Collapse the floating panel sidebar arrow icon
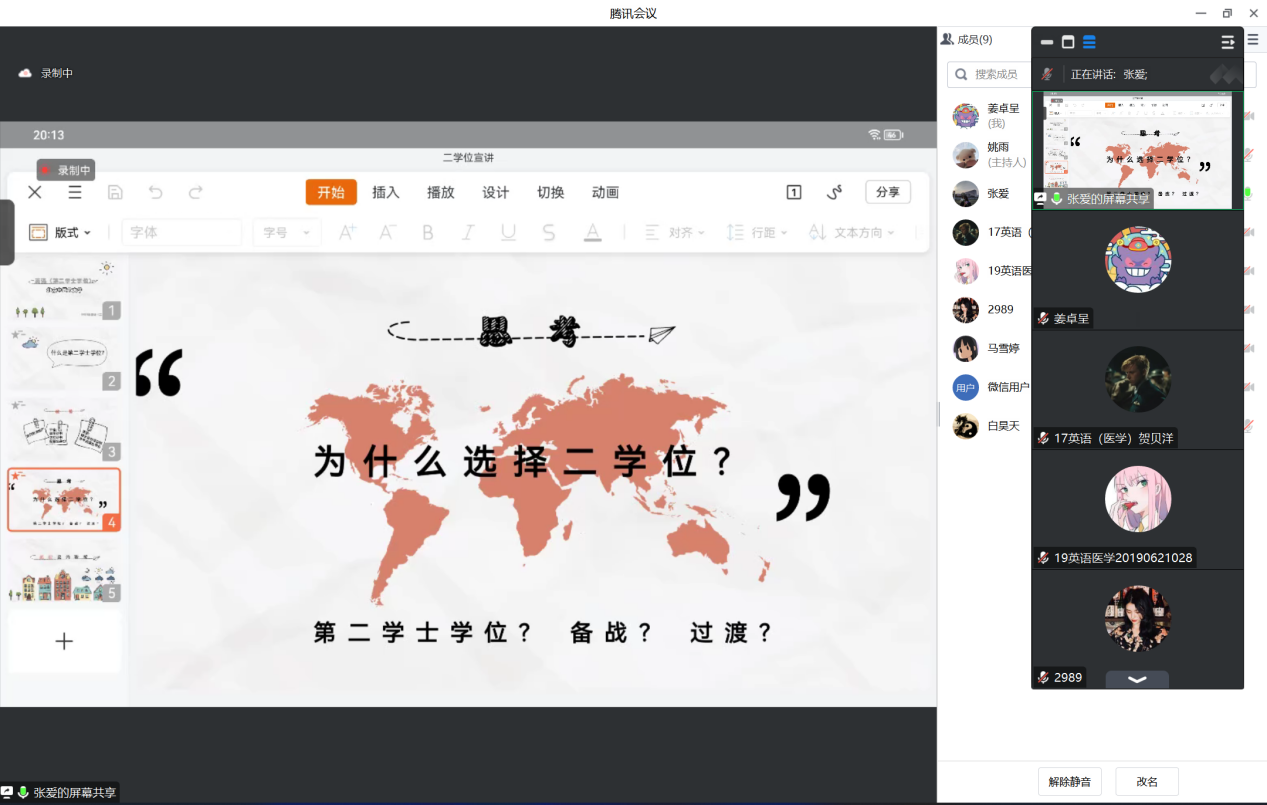This screenshot has width=1267, height=805. tap(1228, 42)
